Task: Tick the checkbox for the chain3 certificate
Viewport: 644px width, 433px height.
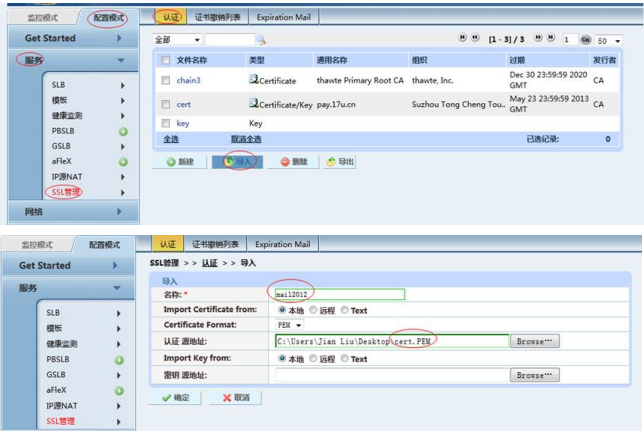Action: [166, 80]
